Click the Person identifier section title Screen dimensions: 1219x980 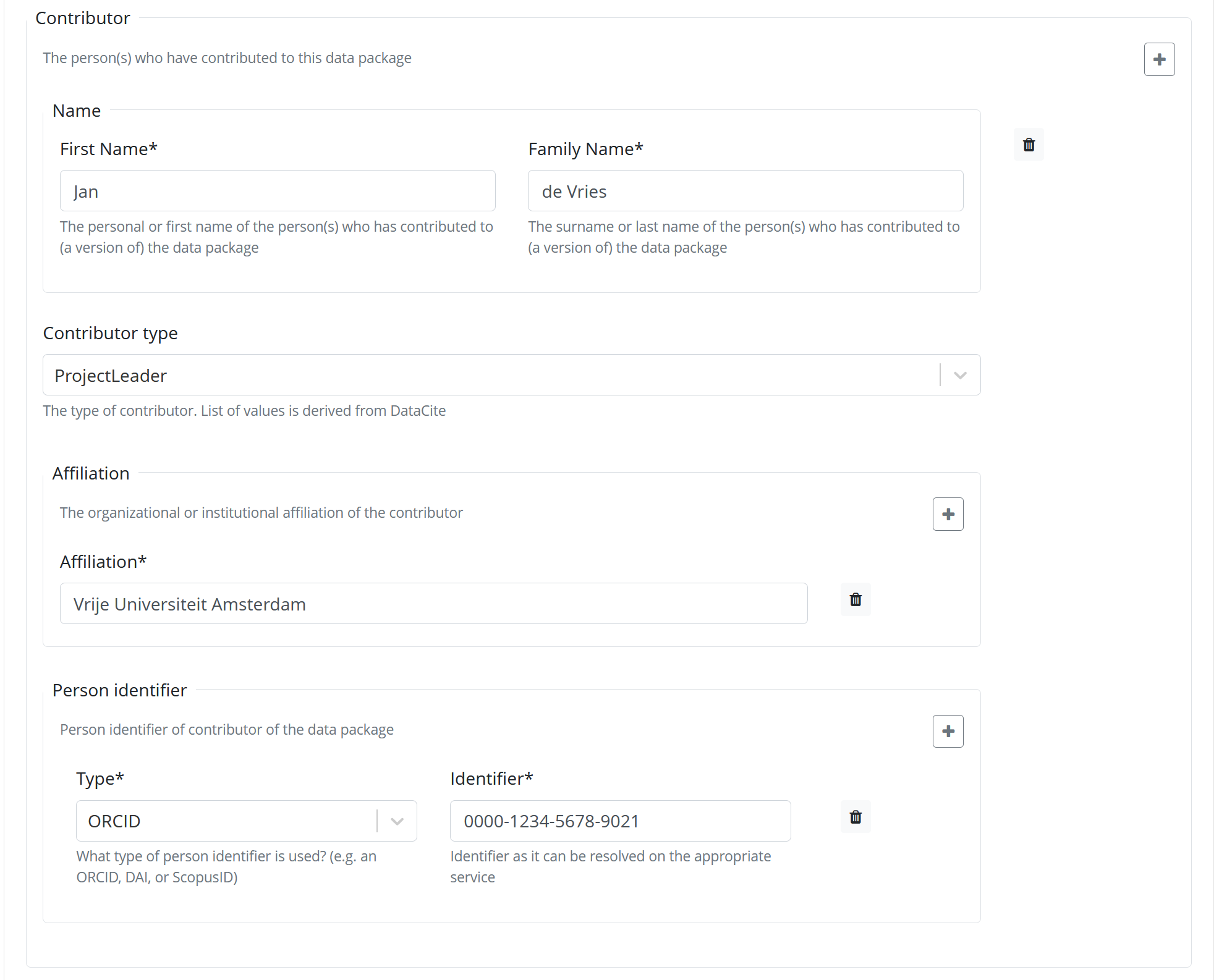[119, 690]
